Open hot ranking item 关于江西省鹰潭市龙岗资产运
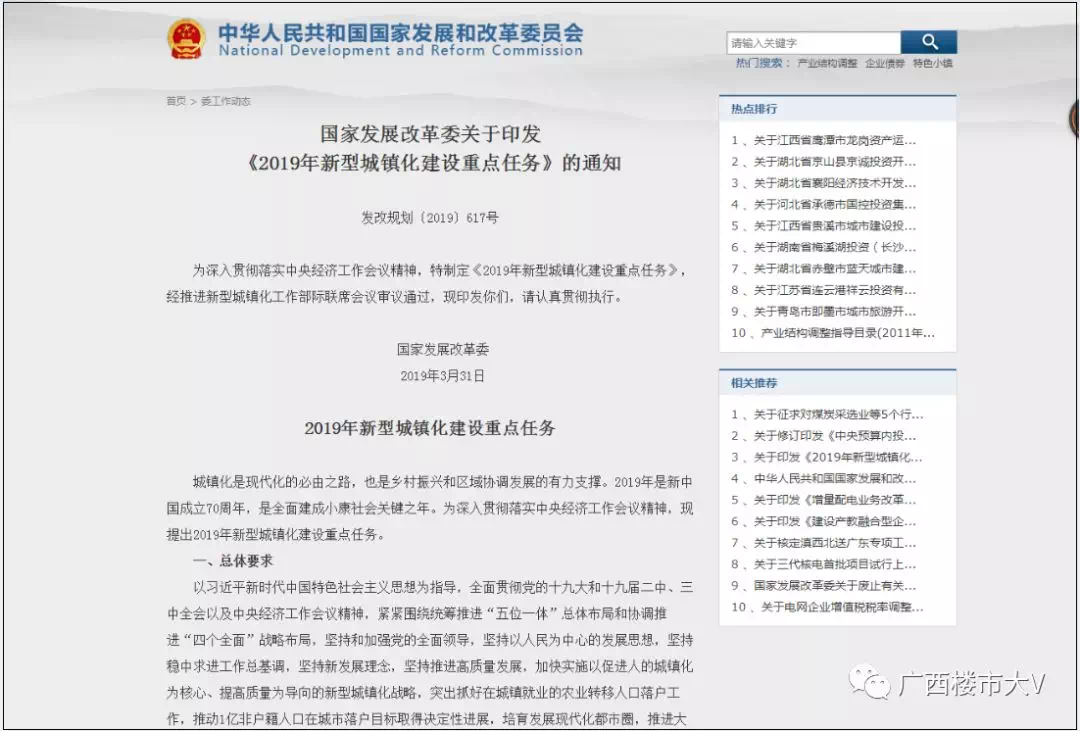This screenshot has width=1080, height=731. (835, 141)
